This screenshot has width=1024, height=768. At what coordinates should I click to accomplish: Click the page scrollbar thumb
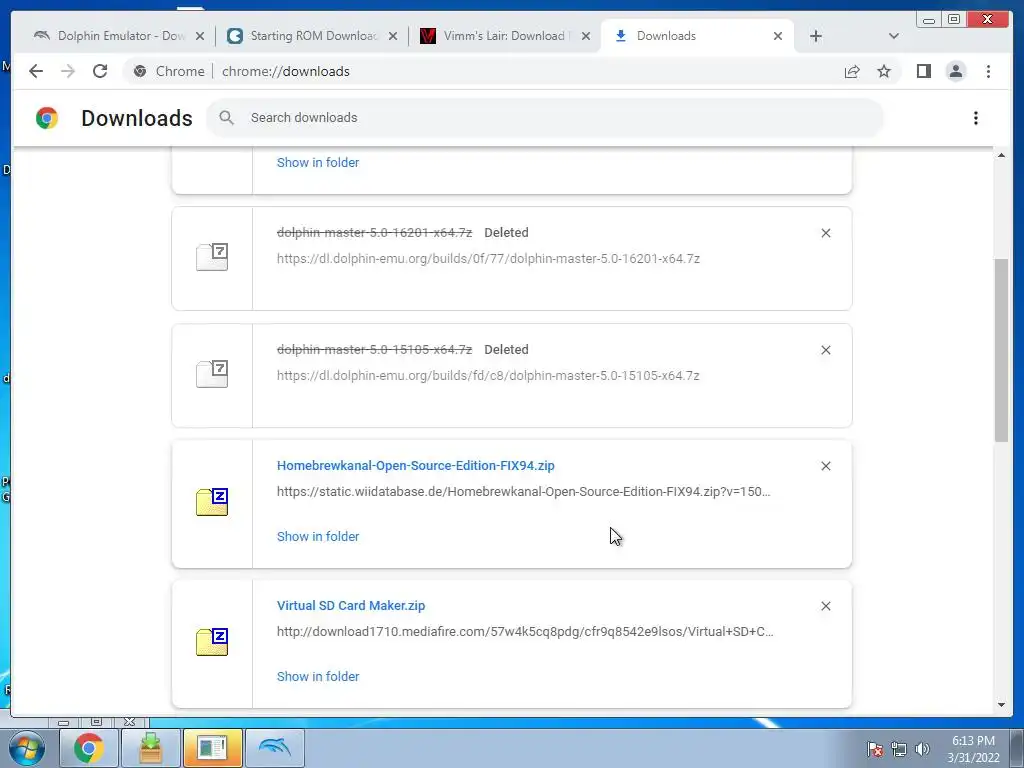(1001, 350)
